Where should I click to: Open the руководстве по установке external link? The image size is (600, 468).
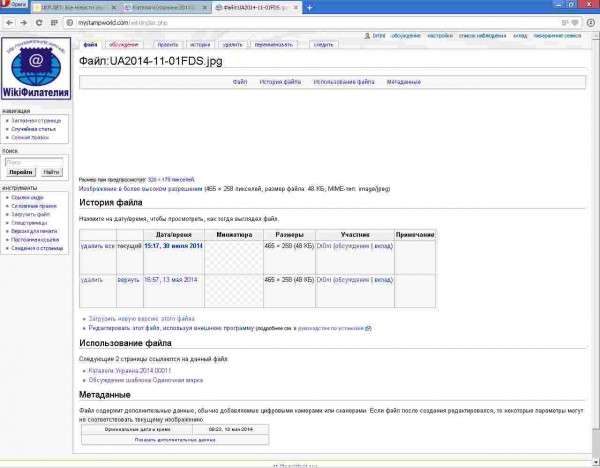[334, 328]
